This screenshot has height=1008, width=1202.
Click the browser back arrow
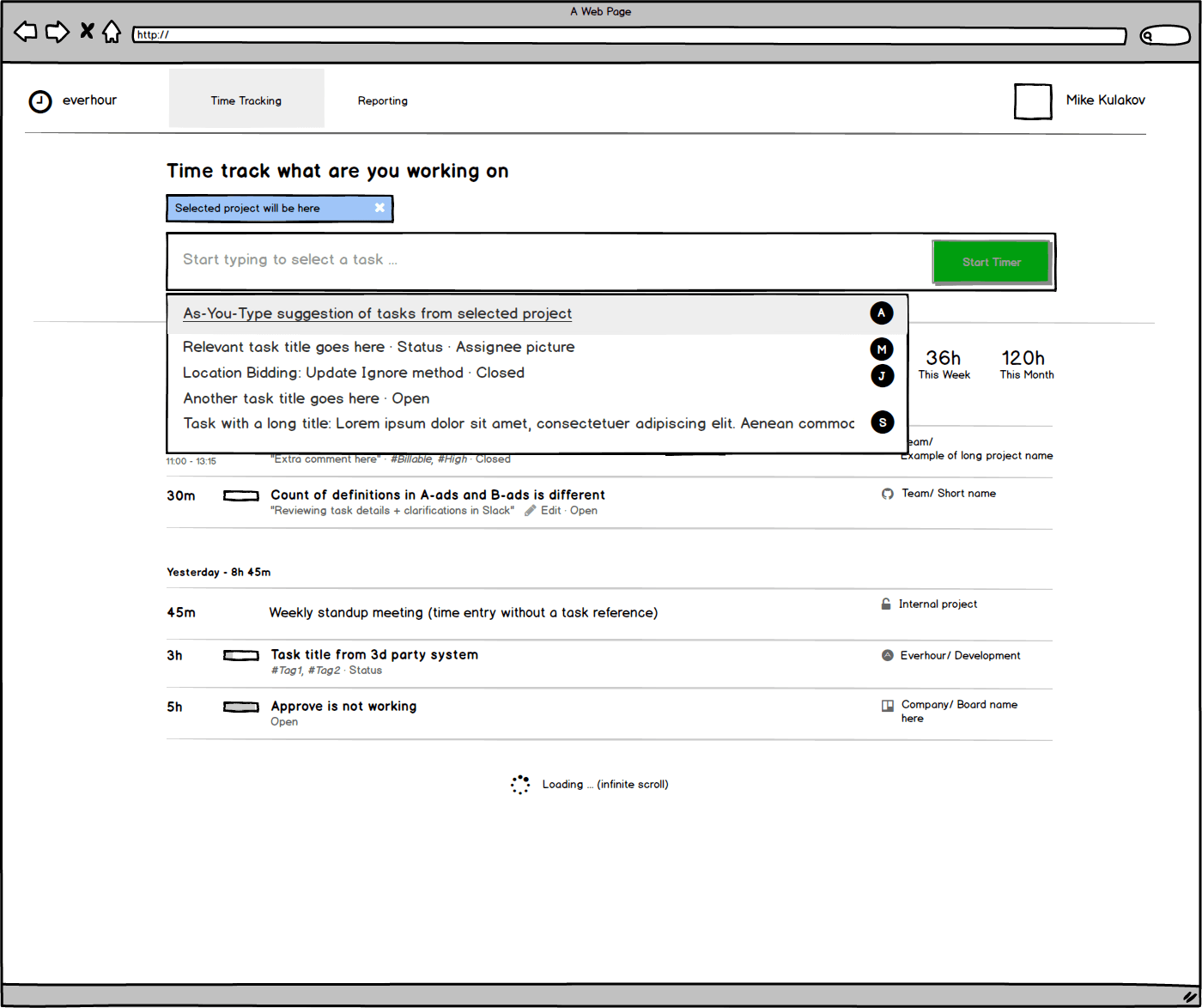click(26, 32)
